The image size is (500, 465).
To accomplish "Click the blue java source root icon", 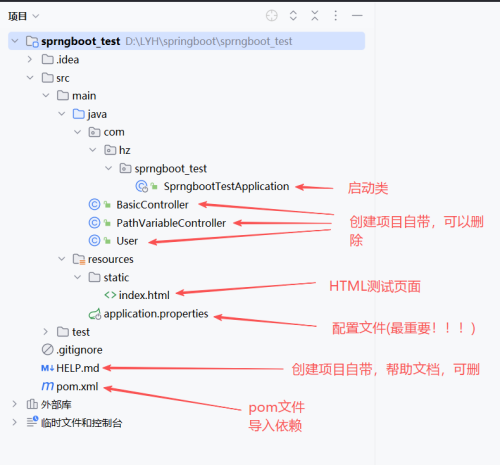I will pos(79,114).
